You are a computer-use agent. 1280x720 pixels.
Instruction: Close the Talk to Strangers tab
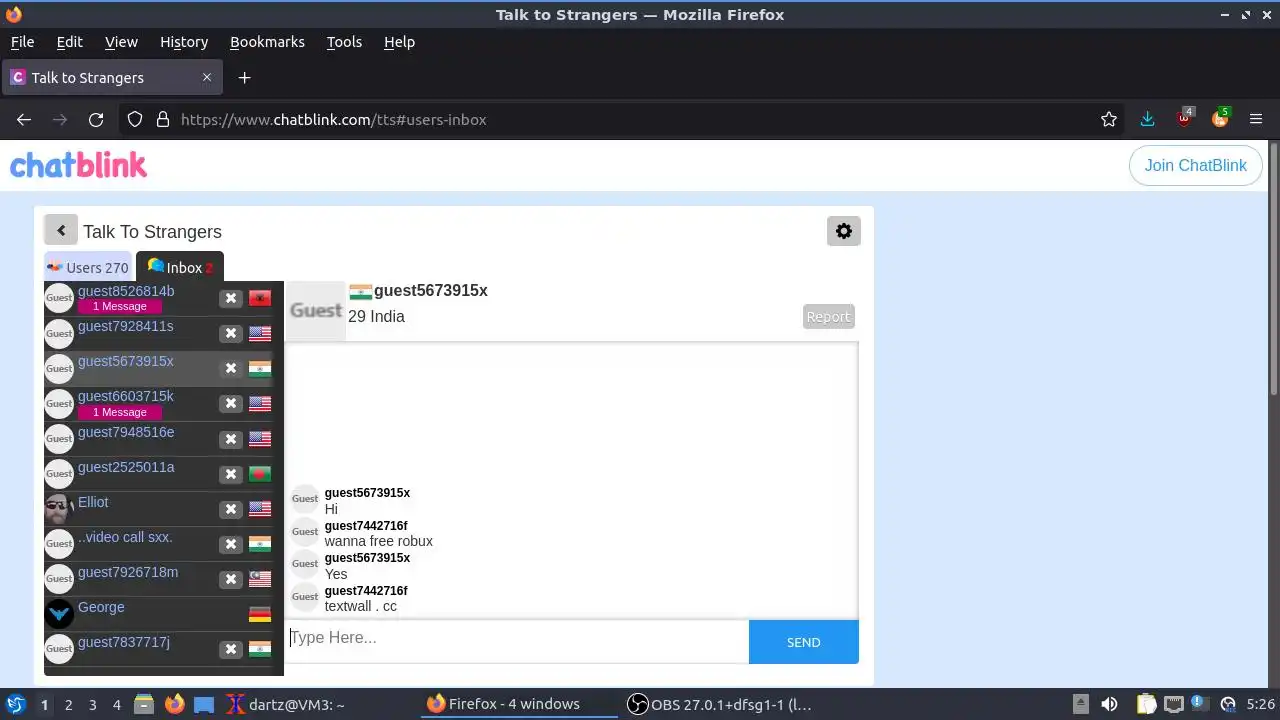pos(207,77)
